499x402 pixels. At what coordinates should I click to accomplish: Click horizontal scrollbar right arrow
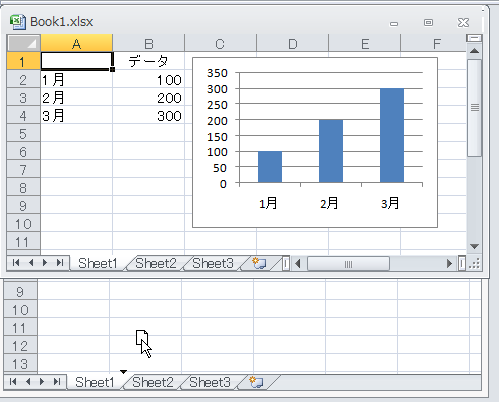coord(449,264)
